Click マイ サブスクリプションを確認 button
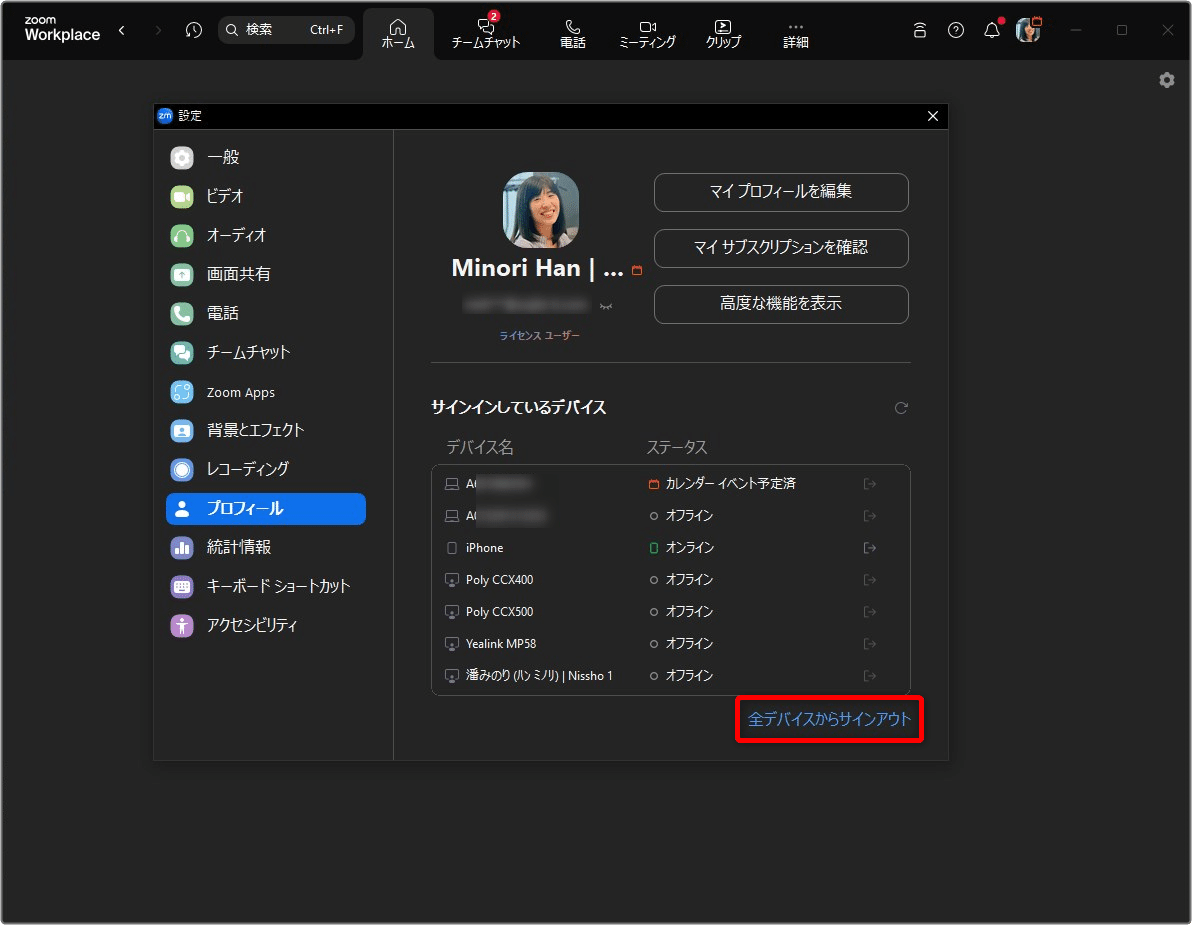 coord(781,249)
